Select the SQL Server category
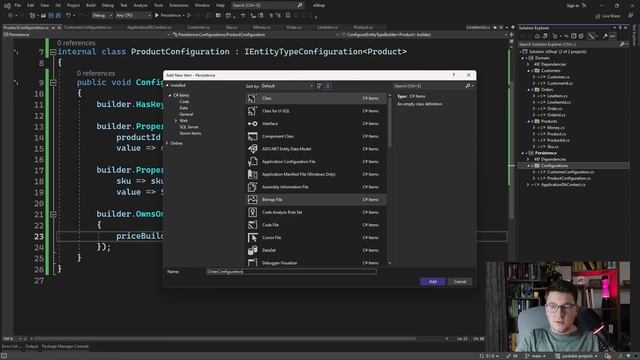The height and width of the screenshot is (360, 640). 189,127
